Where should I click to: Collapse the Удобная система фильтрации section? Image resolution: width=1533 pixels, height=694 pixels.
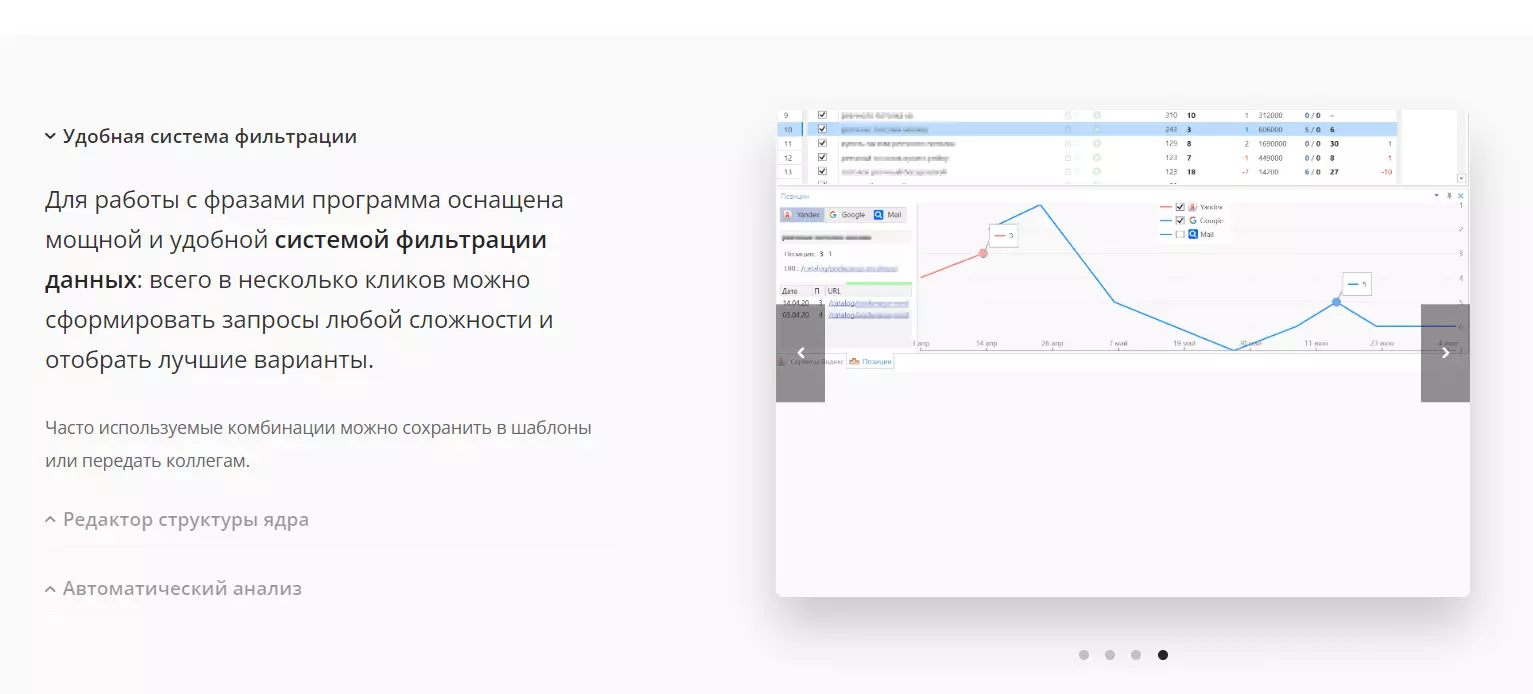200,137
